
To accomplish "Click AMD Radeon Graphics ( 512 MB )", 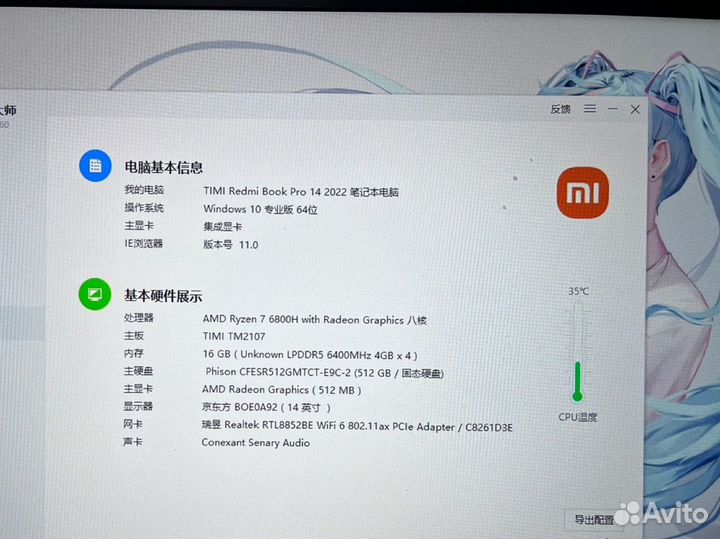I will [x=282, y=390].
